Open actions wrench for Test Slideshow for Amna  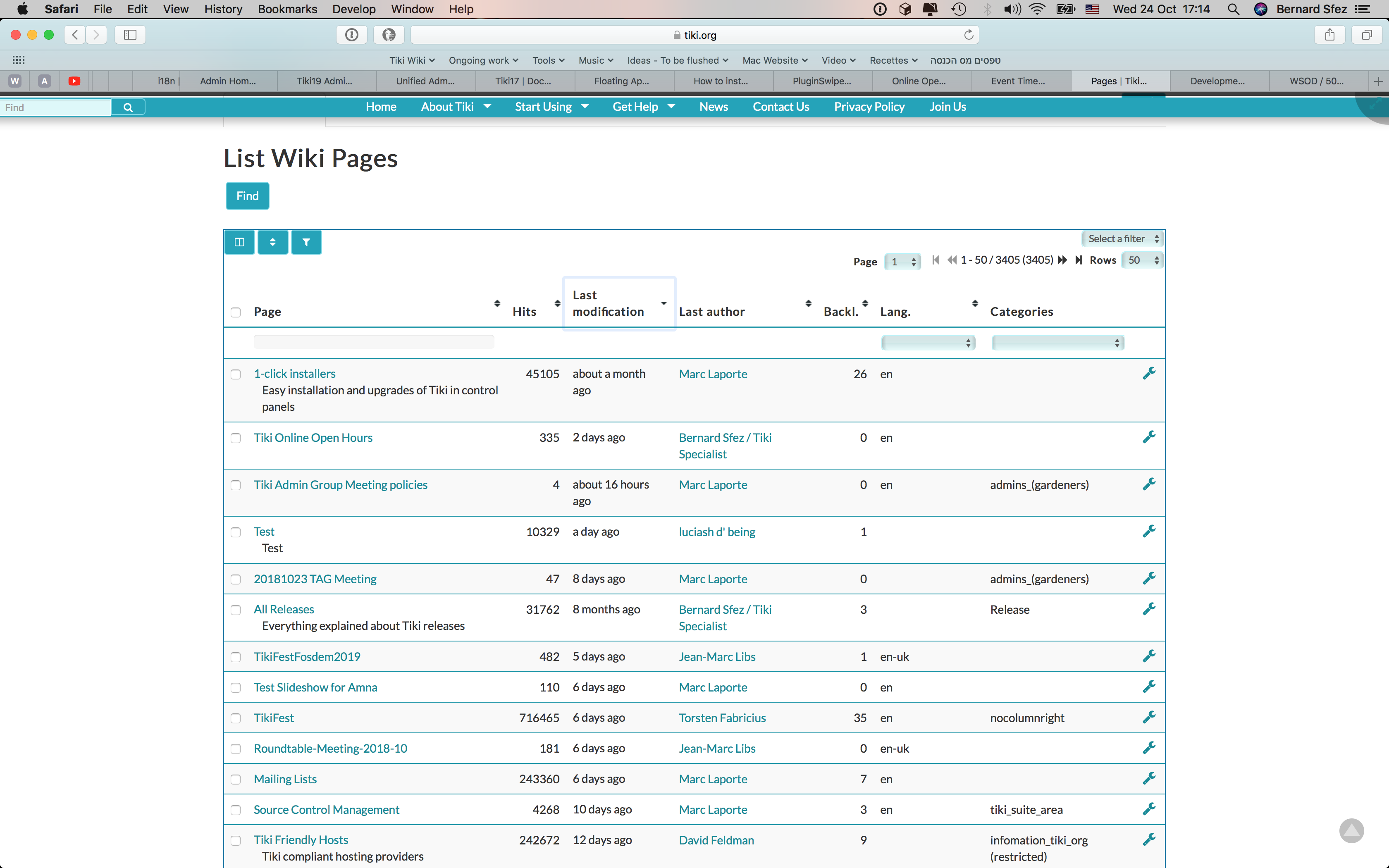1148,687
